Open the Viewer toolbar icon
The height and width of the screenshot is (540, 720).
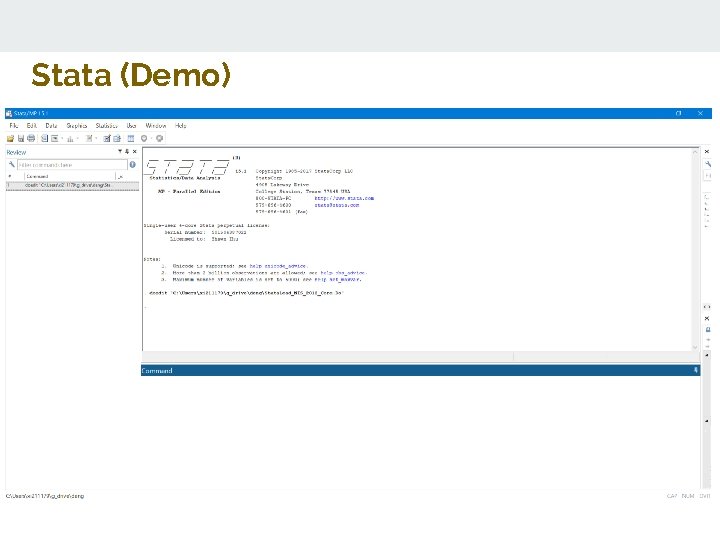[55, 138]
